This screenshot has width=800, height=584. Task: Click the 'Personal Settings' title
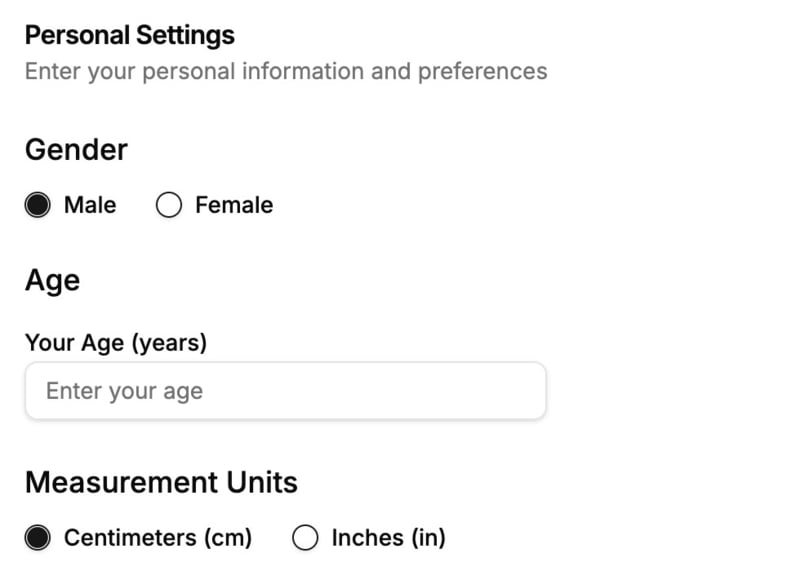click(130, 36)
